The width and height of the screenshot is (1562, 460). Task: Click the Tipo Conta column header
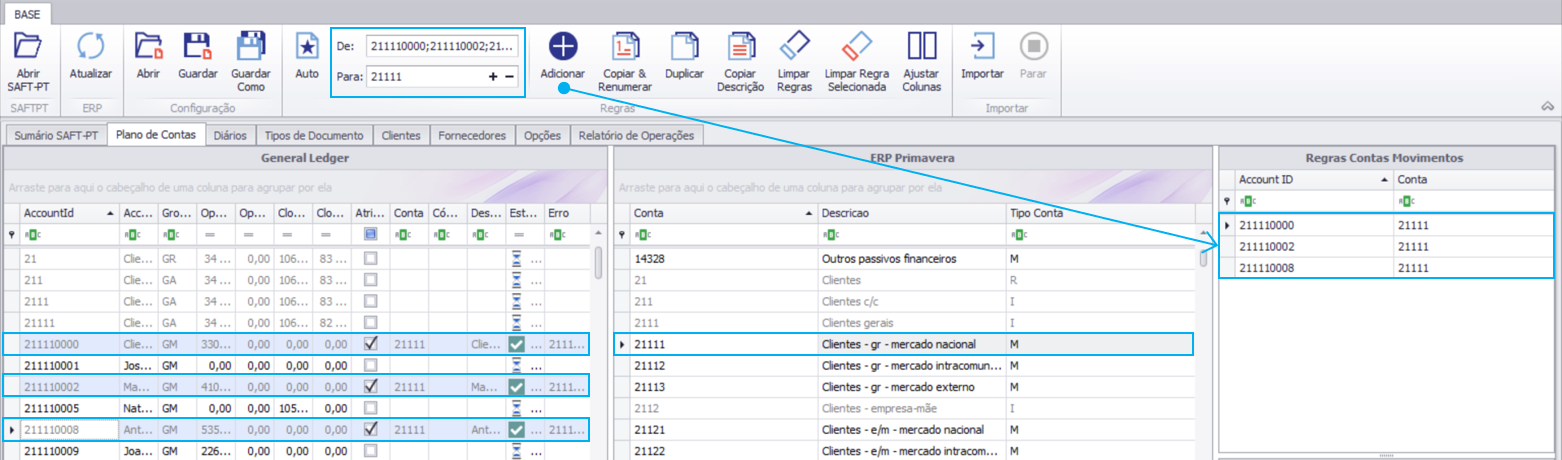(1100, 213)
